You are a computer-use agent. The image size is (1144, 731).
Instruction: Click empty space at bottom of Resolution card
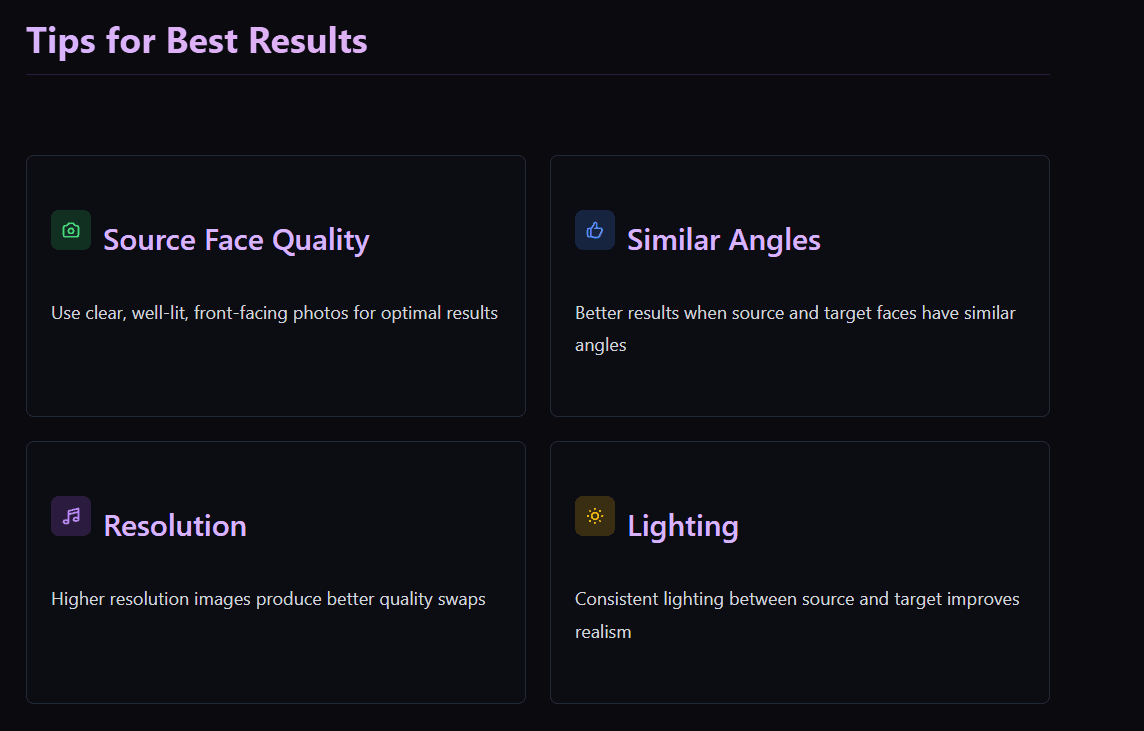coord(275,665)
